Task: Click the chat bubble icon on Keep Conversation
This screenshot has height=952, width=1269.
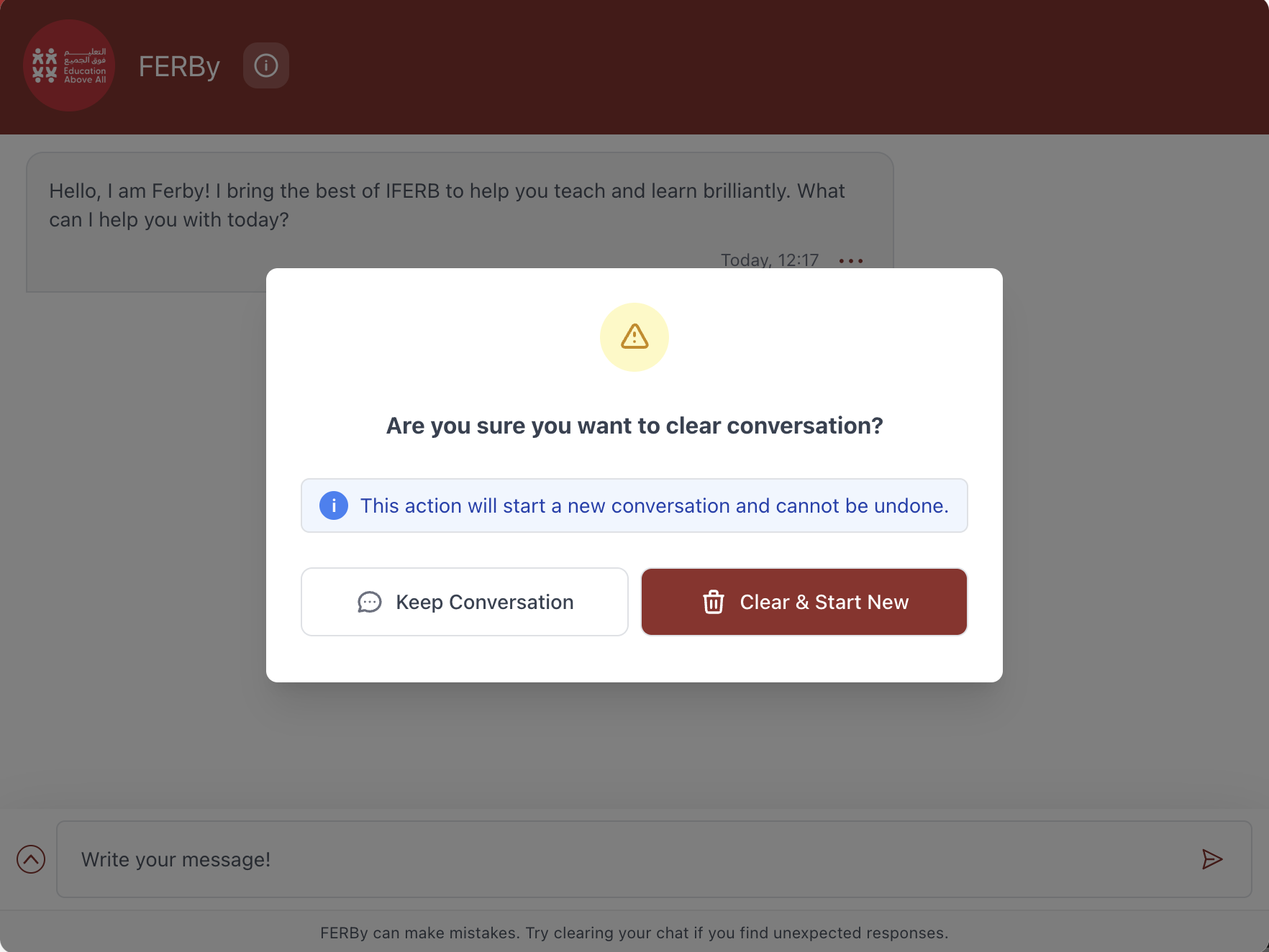Action: coord(370,602)
